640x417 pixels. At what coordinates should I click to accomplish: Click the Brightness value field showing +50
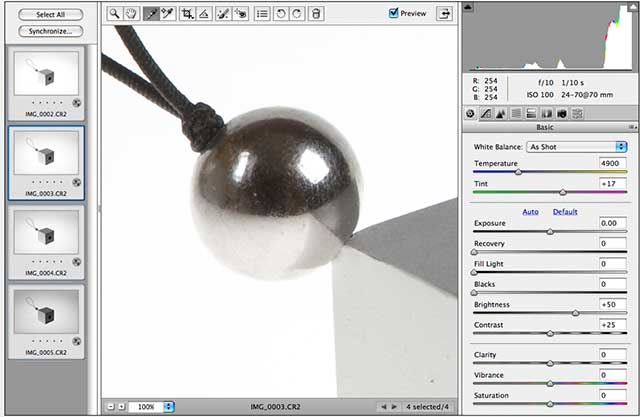(x=613, y=304)
